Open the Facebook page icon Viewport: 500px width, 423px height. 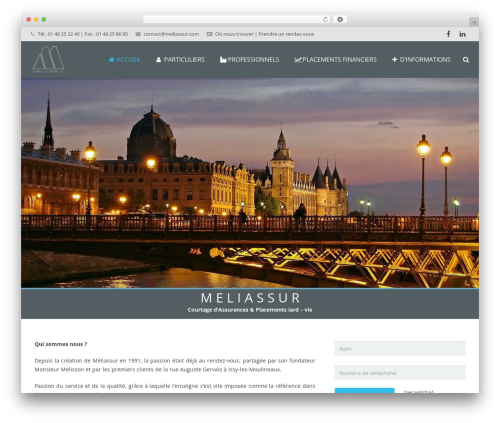pos(448,34)
